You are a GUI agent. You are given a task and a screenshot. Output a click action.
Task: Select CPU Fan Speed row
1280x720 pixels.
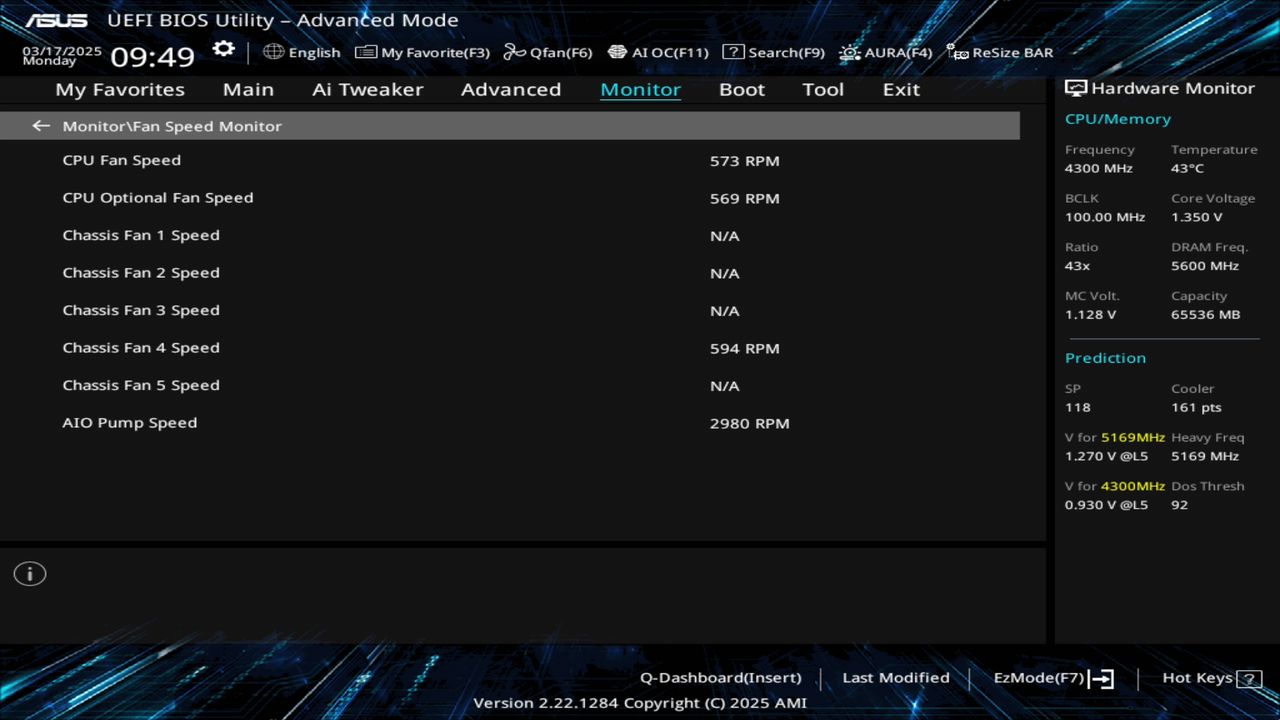[510, 160]
